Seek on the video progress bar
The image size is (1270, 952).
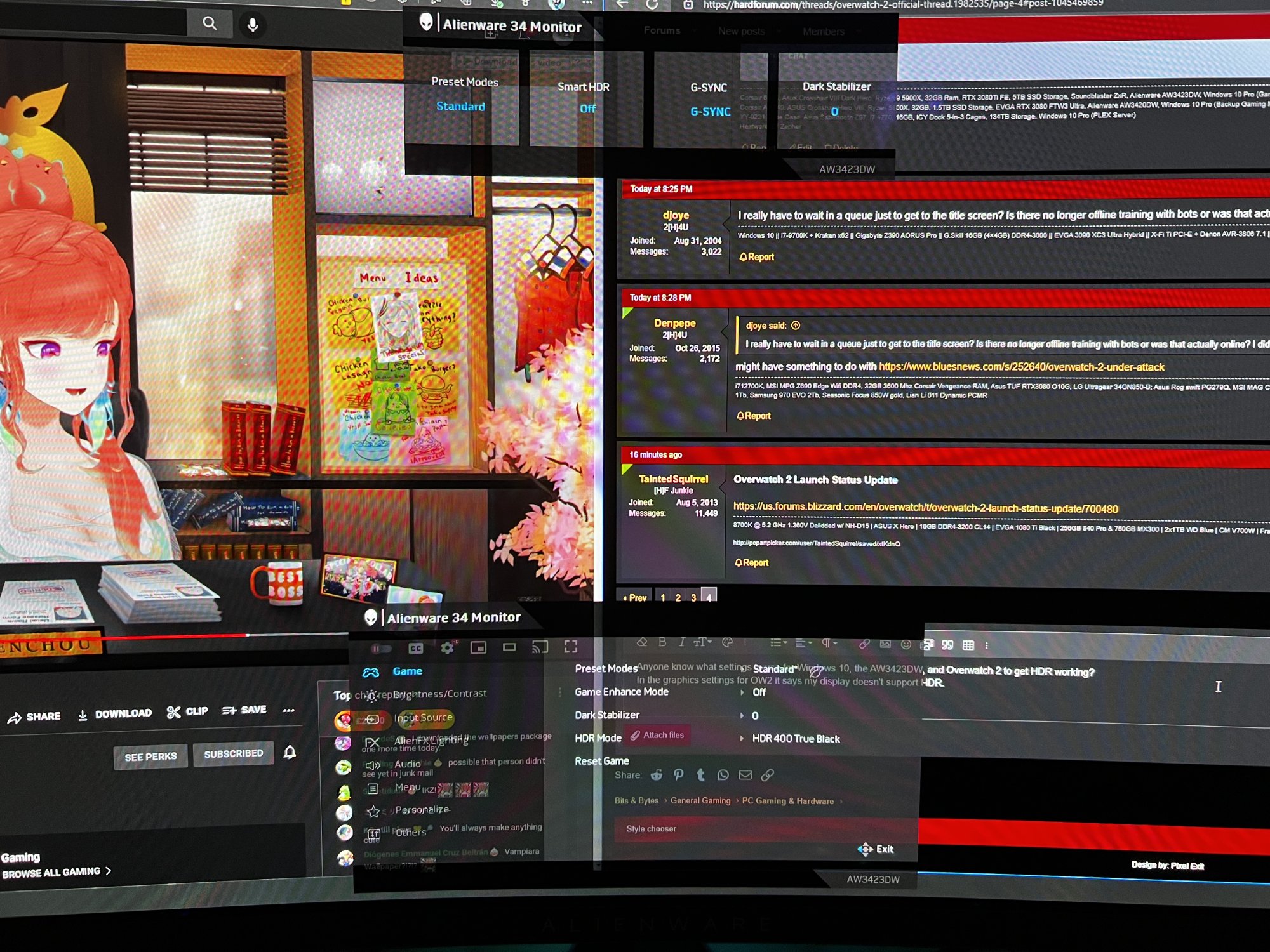point(190,635)
